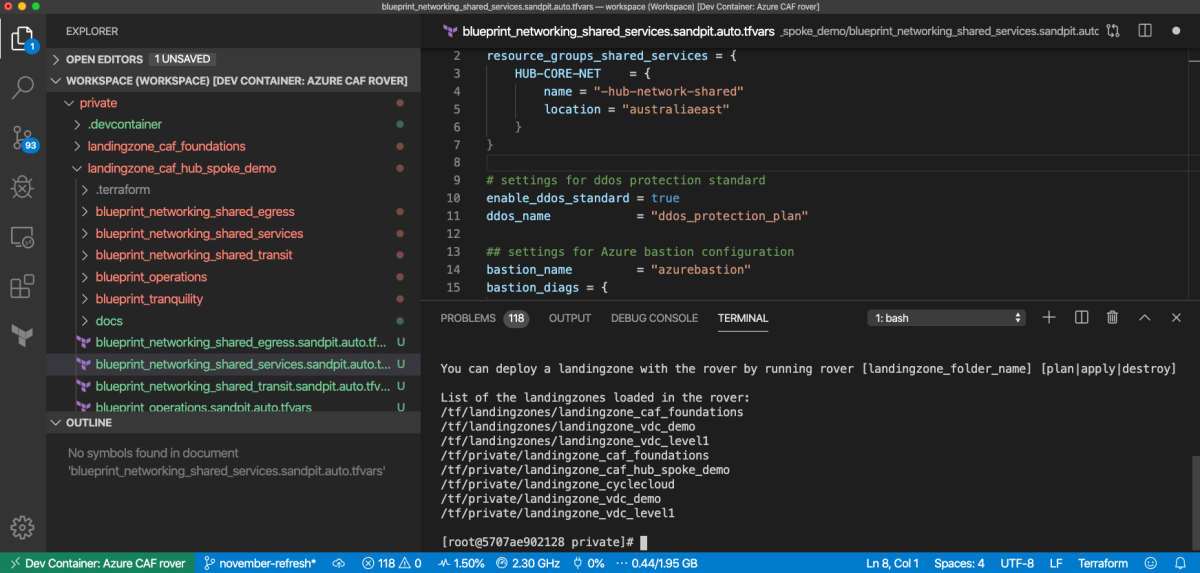This screenshot has height=573, width=1200.
Task: Click the Dev Container: Azure CAF rover status button
Action: 98,563
